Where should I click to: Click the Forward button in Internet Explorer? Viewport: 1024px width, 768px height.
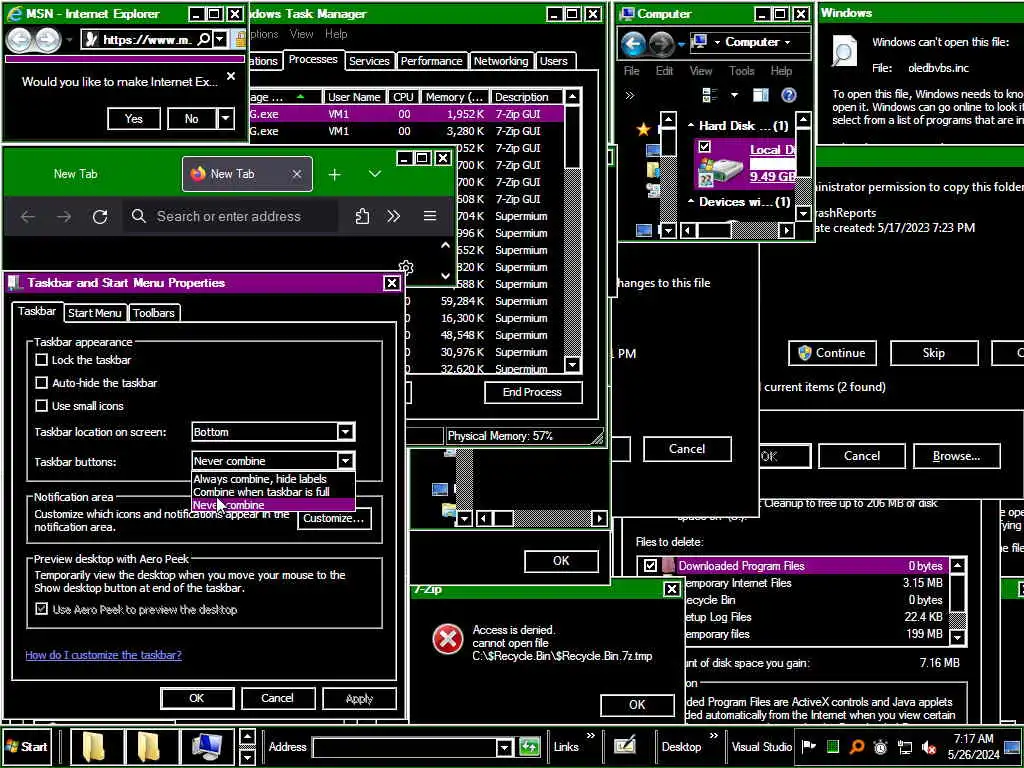(x=48, y=40)
